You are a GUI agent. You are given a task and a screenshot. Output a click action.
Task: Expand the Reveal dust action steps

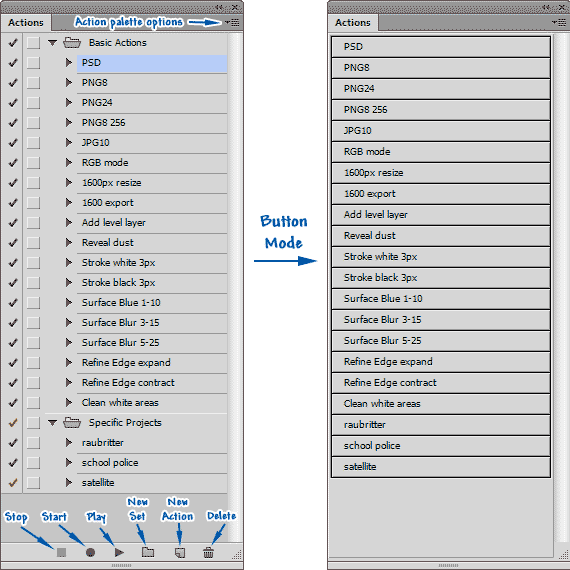pos(68,242)
